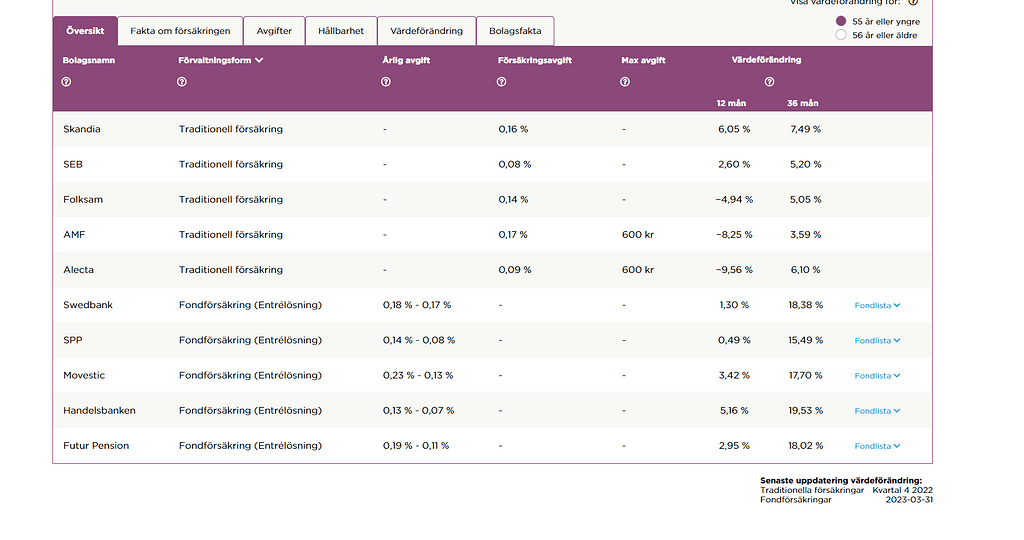
Task: Show the Fondlista for Movestic
Action: pos(877,376)
